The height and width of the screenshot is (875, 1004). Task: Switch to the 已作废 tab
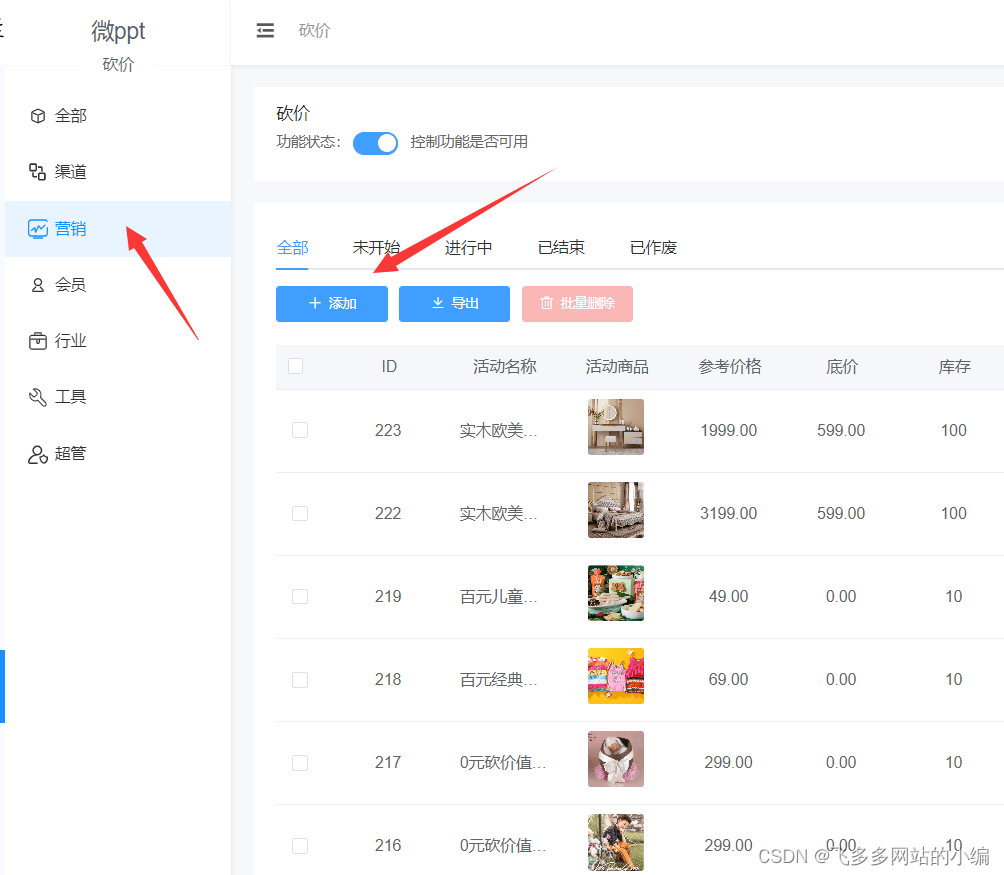click(x=653, y=248)
